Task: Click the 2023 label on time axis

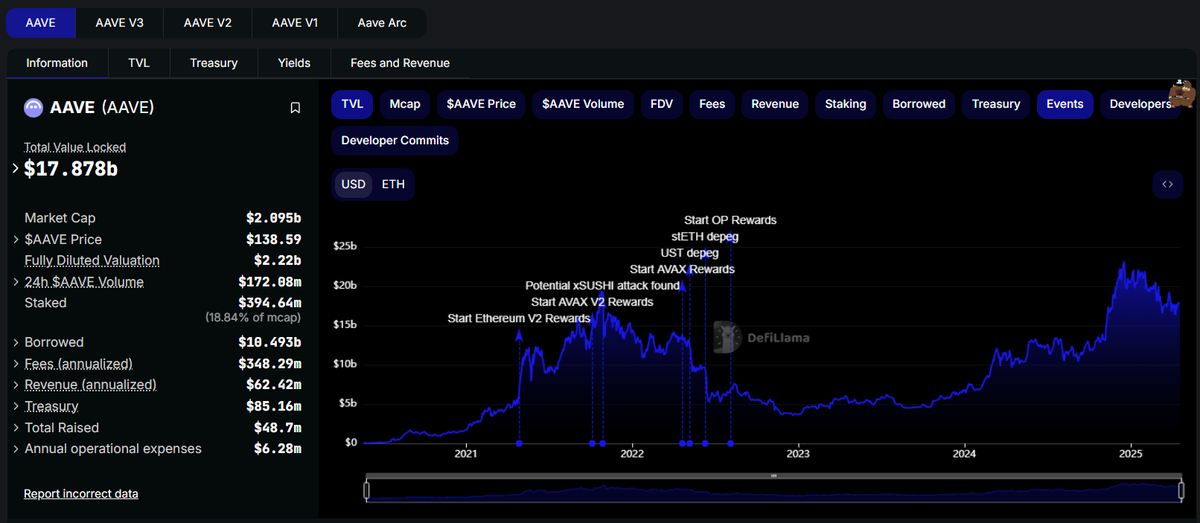Action: click(x=798, y=454)
